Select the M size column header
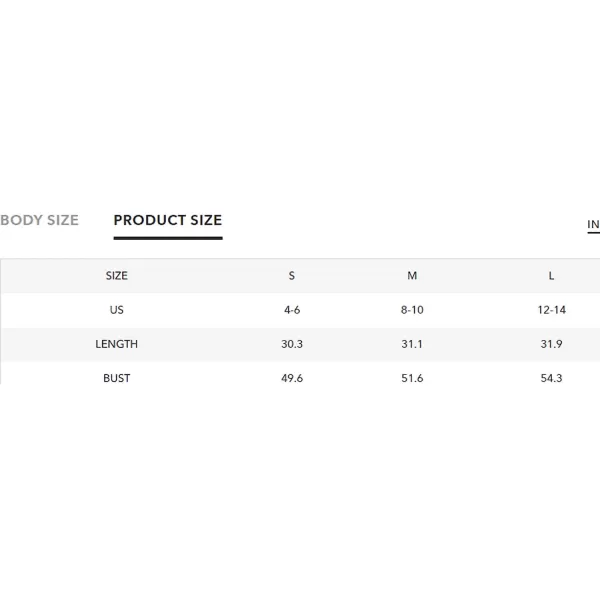Image resolution: width=600 pixels, height=600 pixels. (x=412, y=276)
